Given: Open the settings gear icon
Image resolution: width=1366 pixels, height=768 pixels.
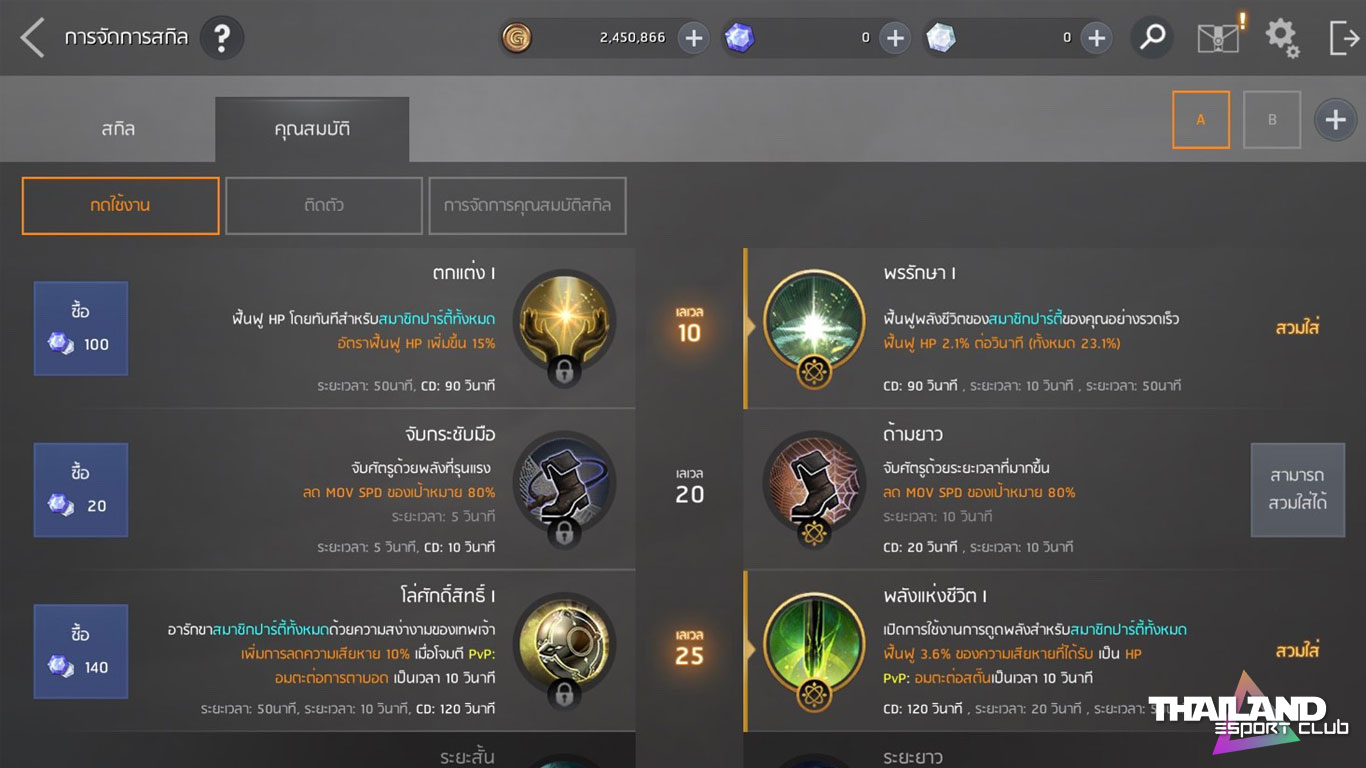Looking at the screenshot, I should [1282, 38].
